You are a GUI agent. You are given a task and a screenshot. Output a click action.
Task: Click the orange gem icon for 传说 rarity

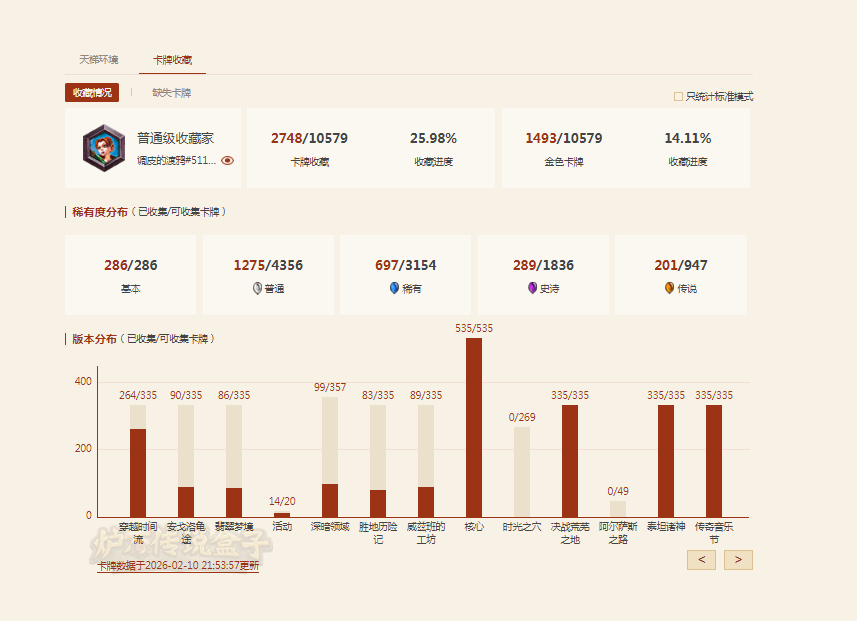(669, 288)
